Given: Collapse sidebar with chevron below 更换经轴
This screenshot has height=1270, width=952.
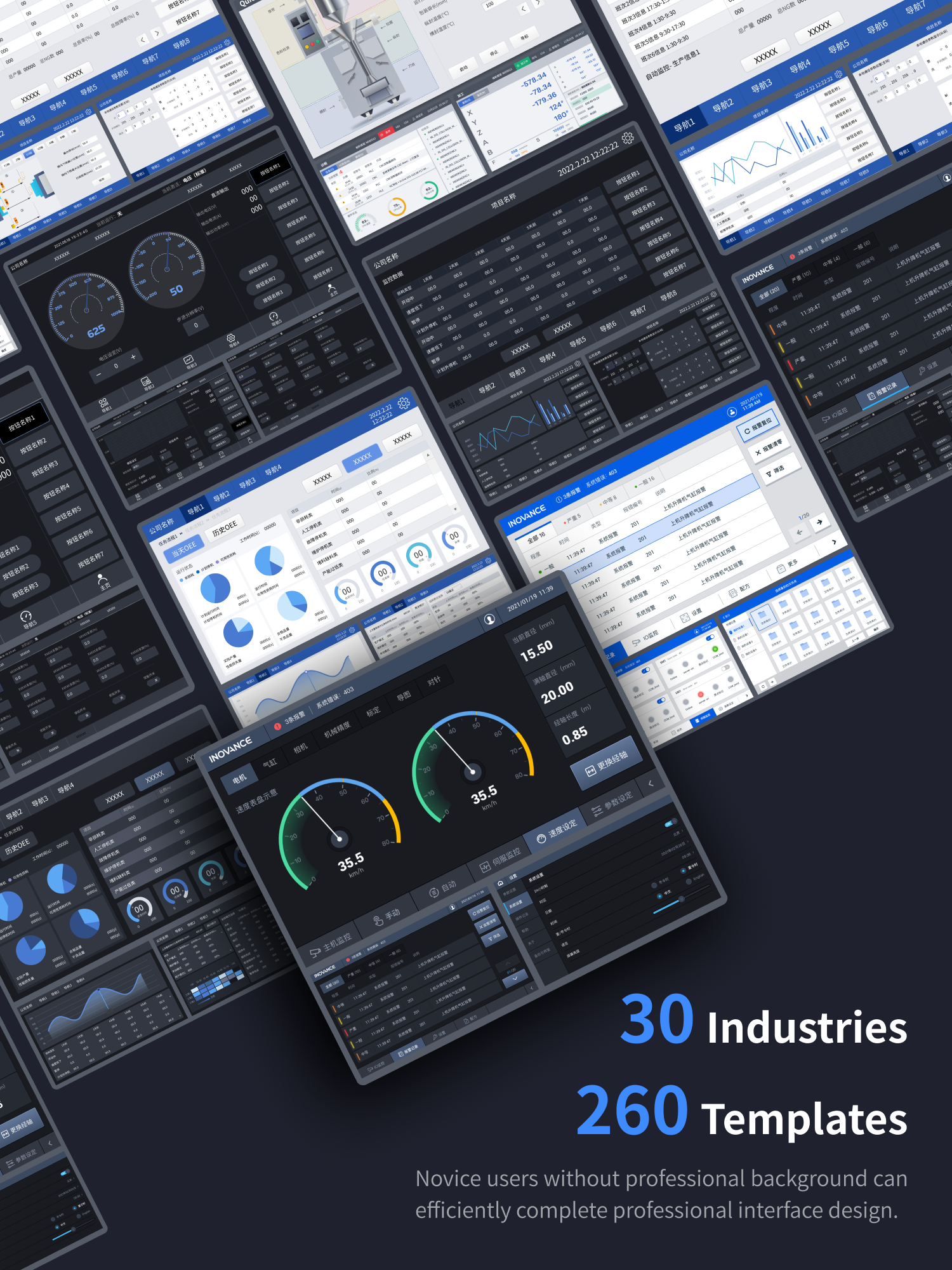Looking at the screenshot, I should tap(651, 784).
